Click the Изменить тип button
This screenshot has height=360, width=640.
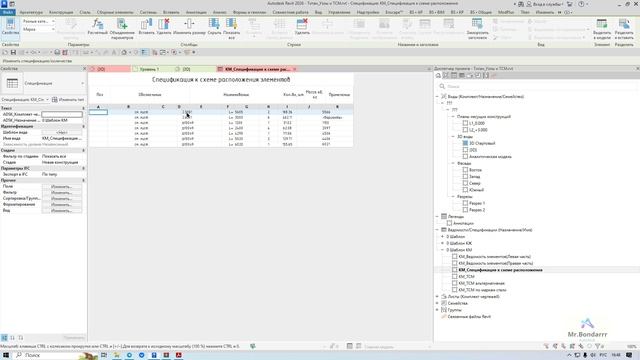(x=68, y=100)
